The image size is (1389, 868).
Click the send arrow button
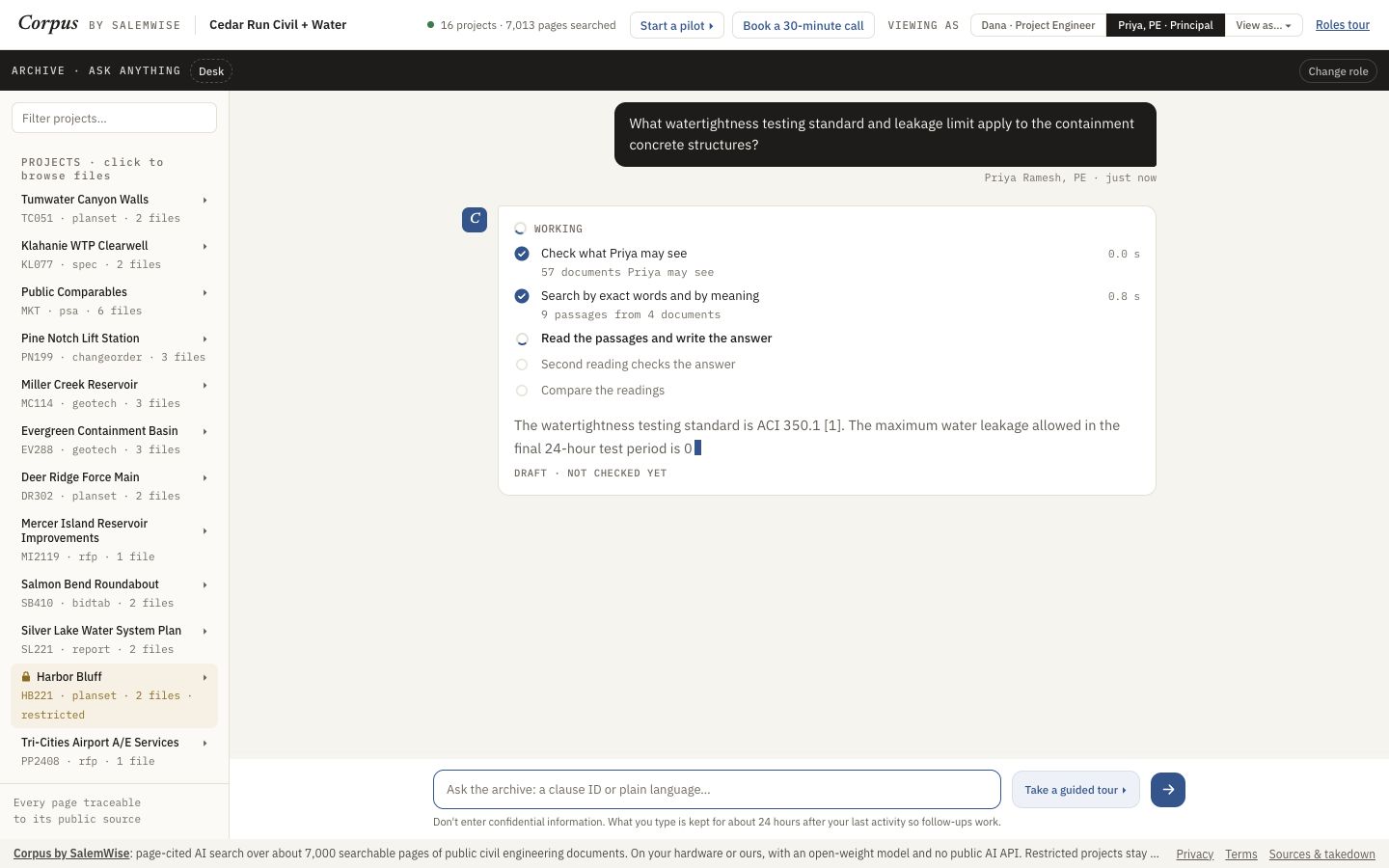(1168, 790)
